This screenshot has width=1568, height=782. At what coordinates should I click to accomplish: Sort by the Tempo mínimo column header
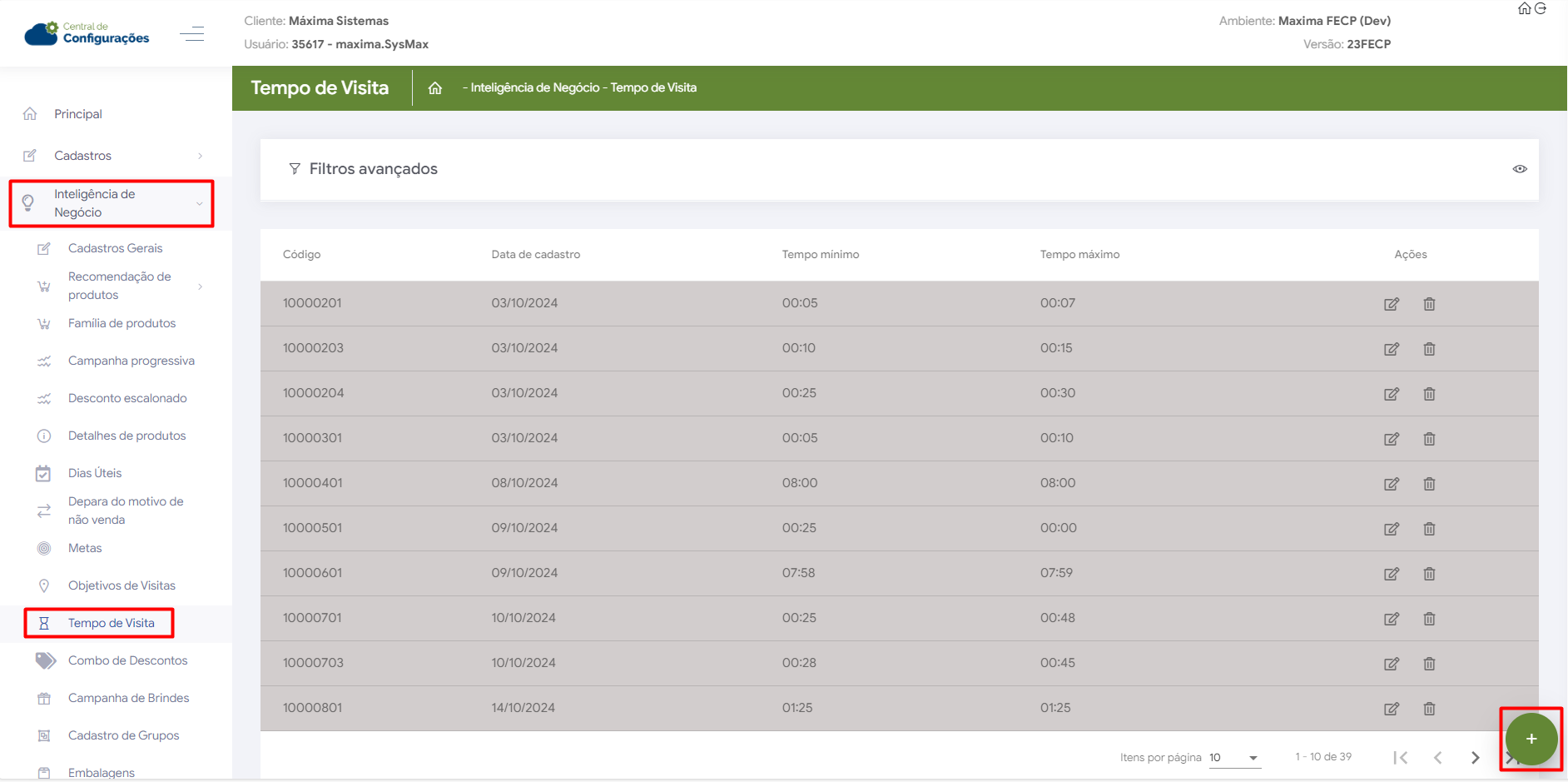[x=820, y=255]
